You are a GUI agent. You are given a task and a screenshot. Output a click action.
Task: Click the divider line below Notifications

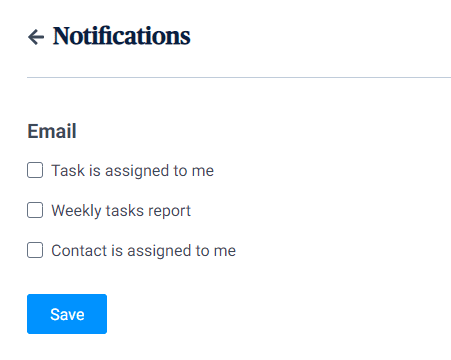239,77
